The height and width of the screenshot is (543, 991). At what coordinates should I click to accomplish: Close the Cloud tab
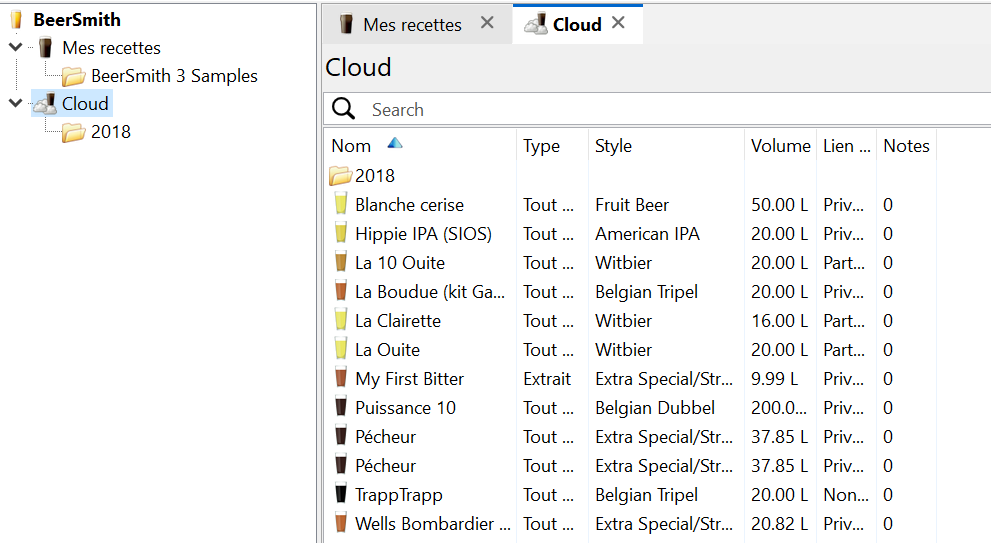(618, 23)
